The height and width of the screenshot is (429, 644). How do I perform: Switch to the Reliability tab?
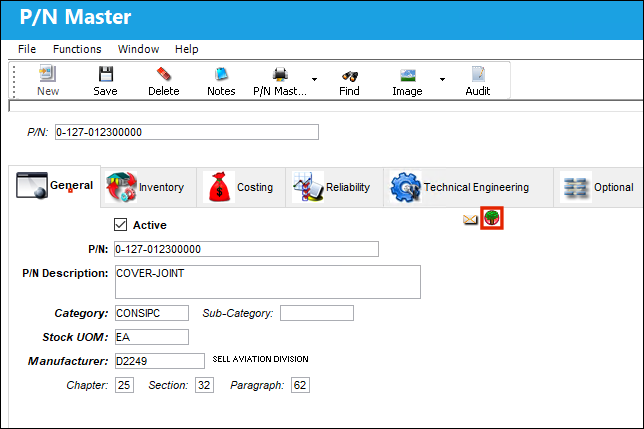pos(334,187)
